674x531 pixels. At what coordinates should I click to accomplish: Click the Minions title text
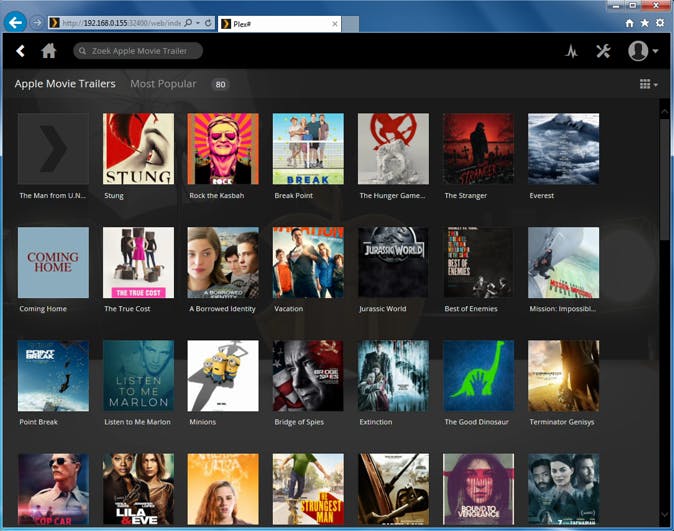(x=202, y=422)
